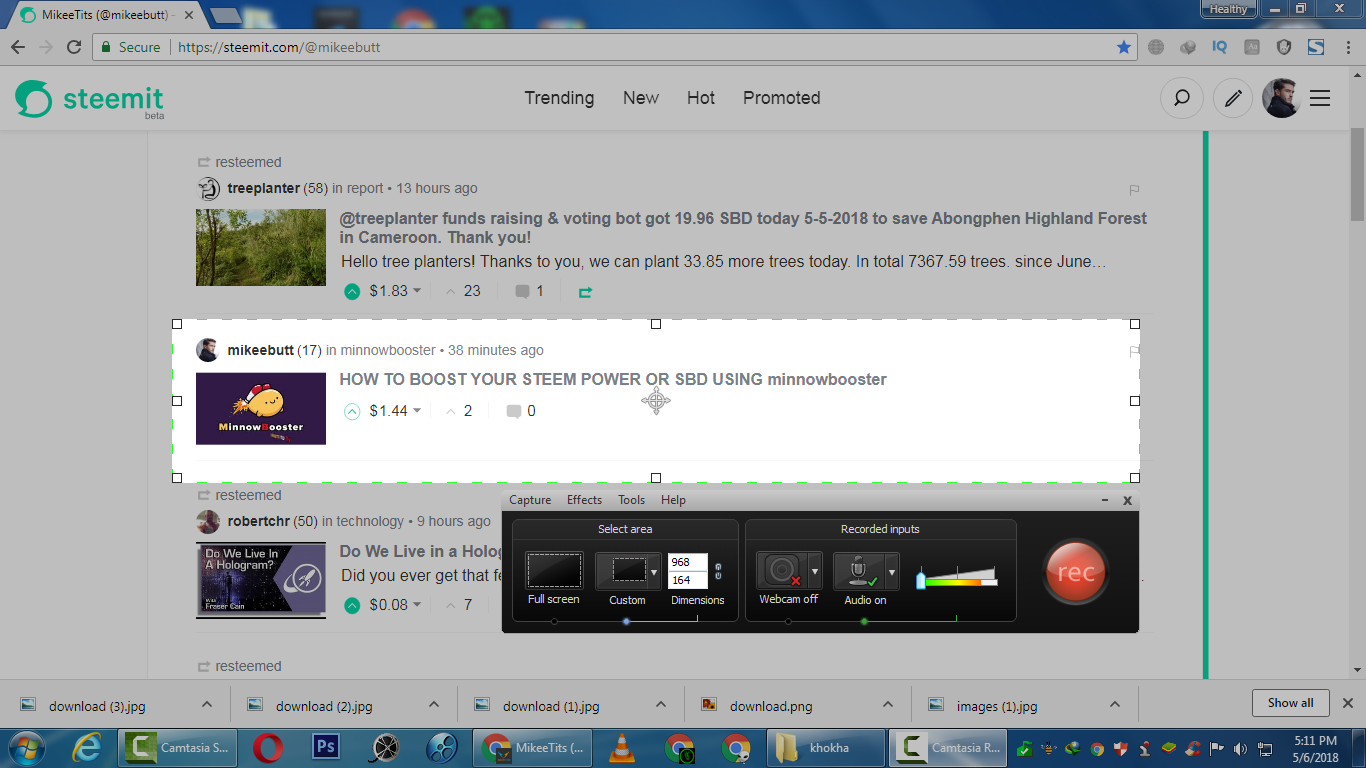The width and height of the screenshot is (1366, 768).
Task: Toggle the bookmark star in address bar
Action: [1124, 47]
